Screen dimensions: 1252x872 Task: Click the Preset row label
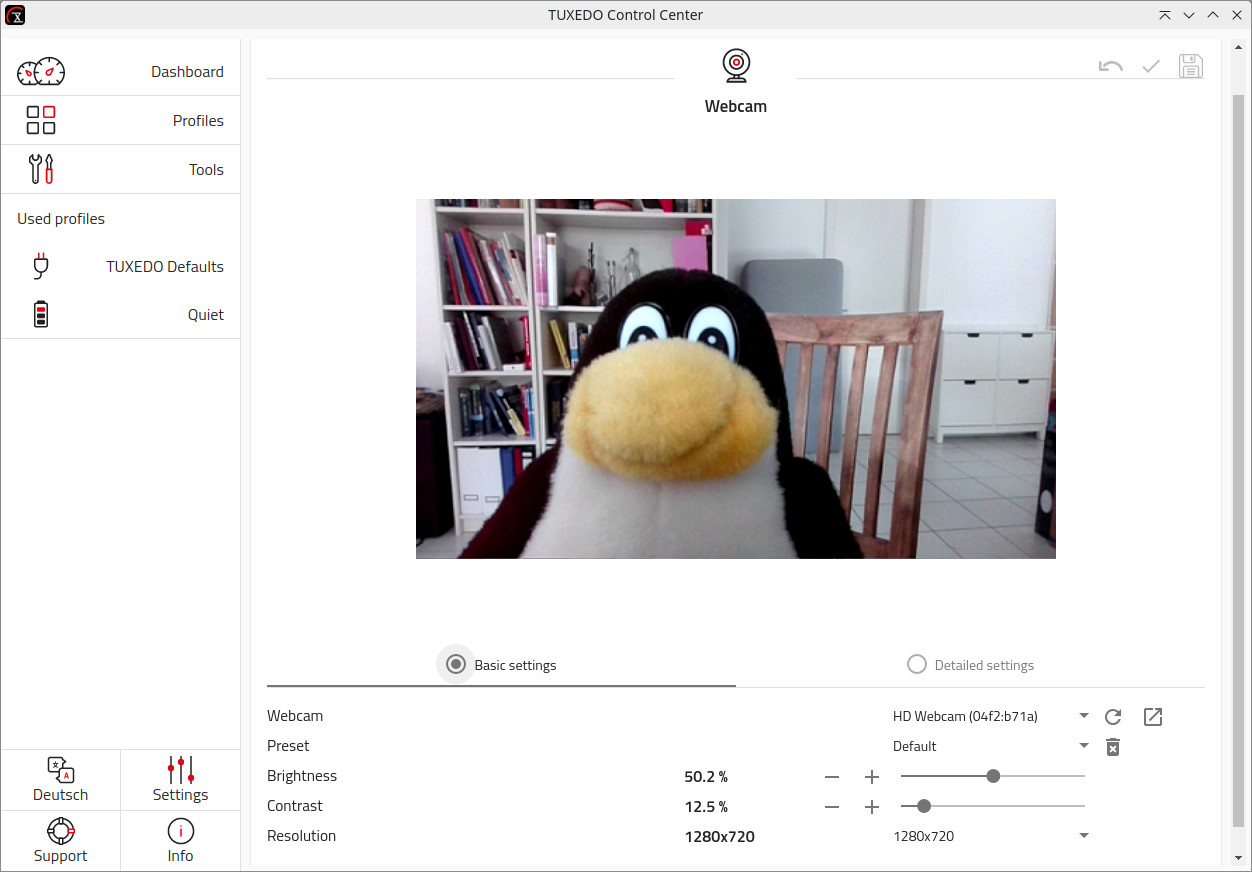288,746
